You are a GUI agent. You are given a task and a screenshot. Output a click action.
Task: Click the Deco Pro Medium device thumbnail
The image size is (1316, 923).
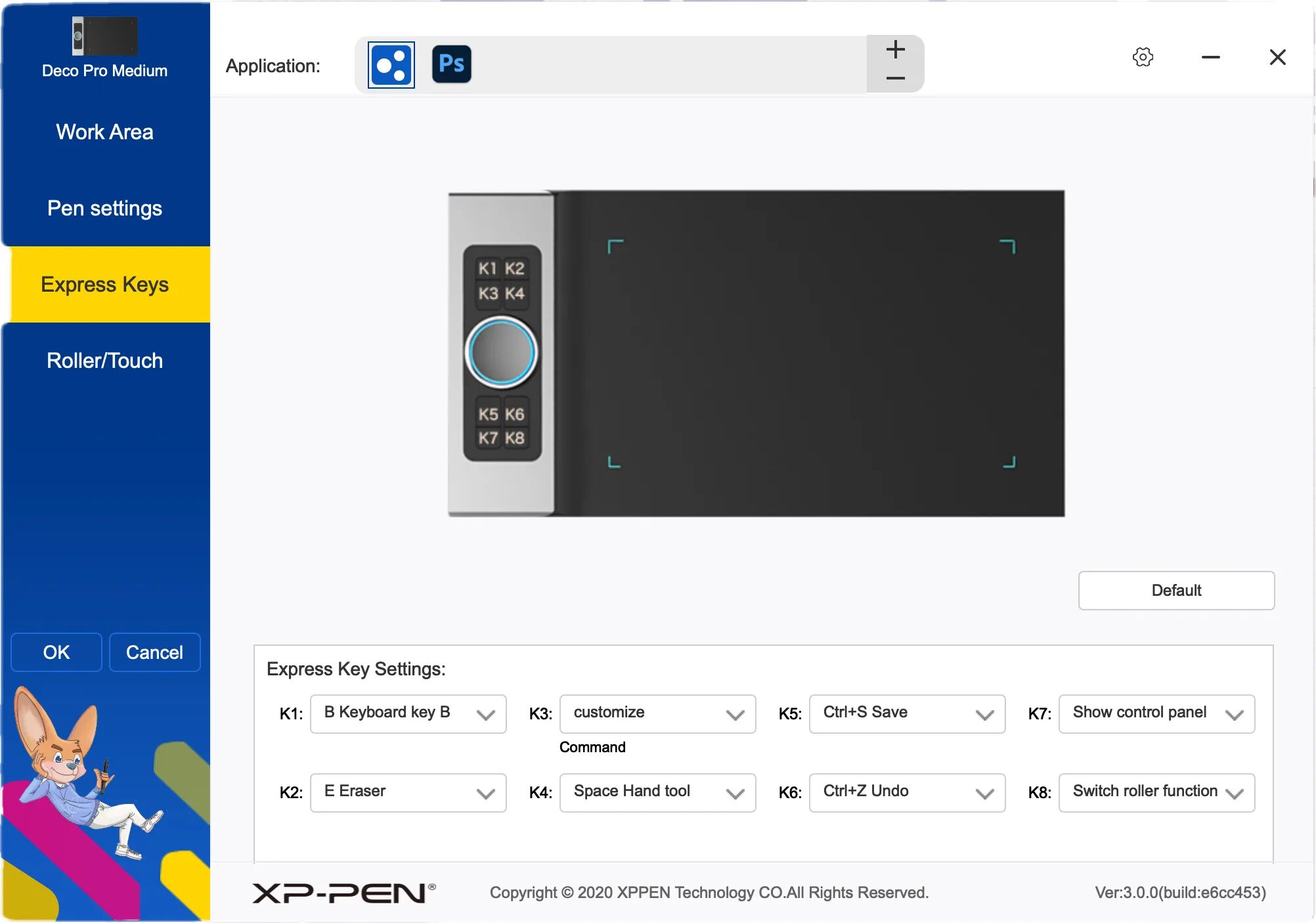tap(105, 36)
